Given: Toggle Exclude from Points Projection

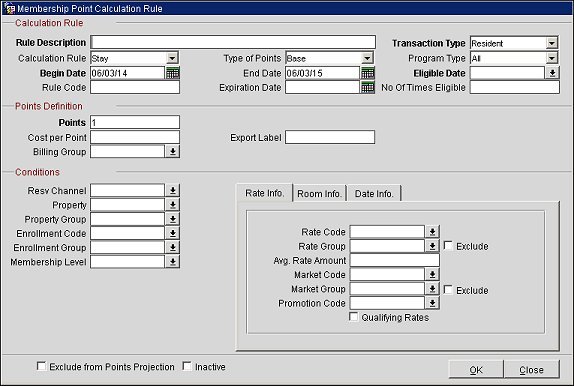Looking at the screenshot, I should point(41,366).
